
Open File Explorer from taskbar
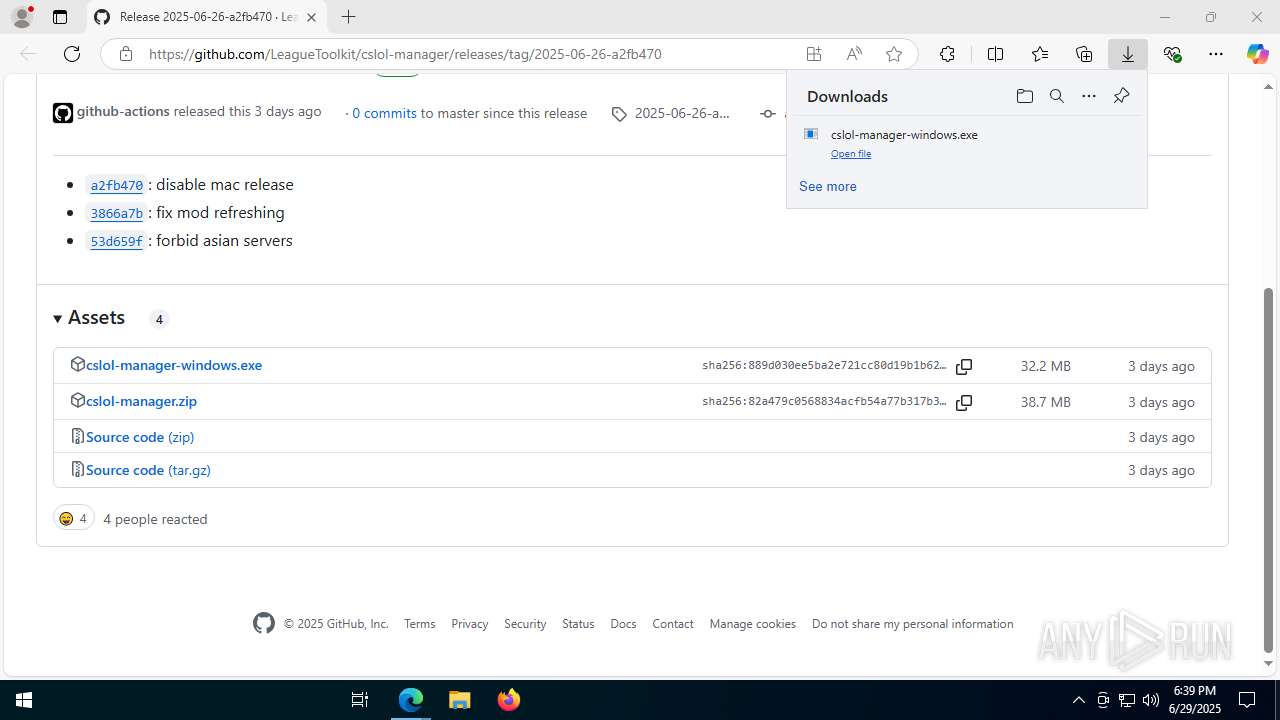pyautogui.click(x=459, y=700)
